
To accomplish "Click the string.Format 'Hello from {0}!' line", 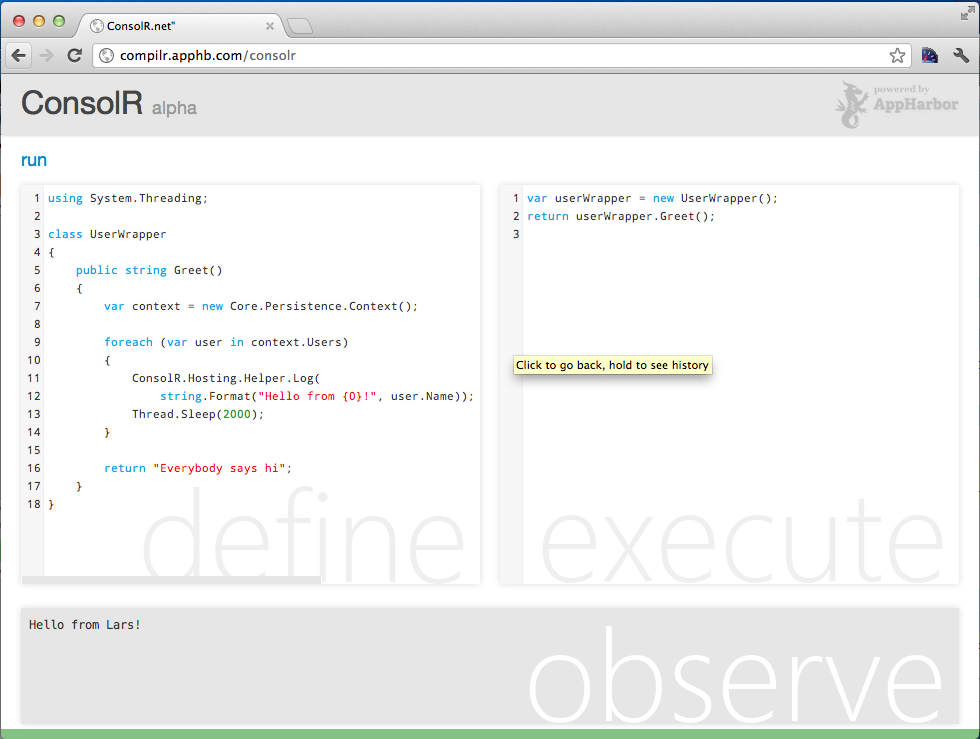I will pos(317,396).
